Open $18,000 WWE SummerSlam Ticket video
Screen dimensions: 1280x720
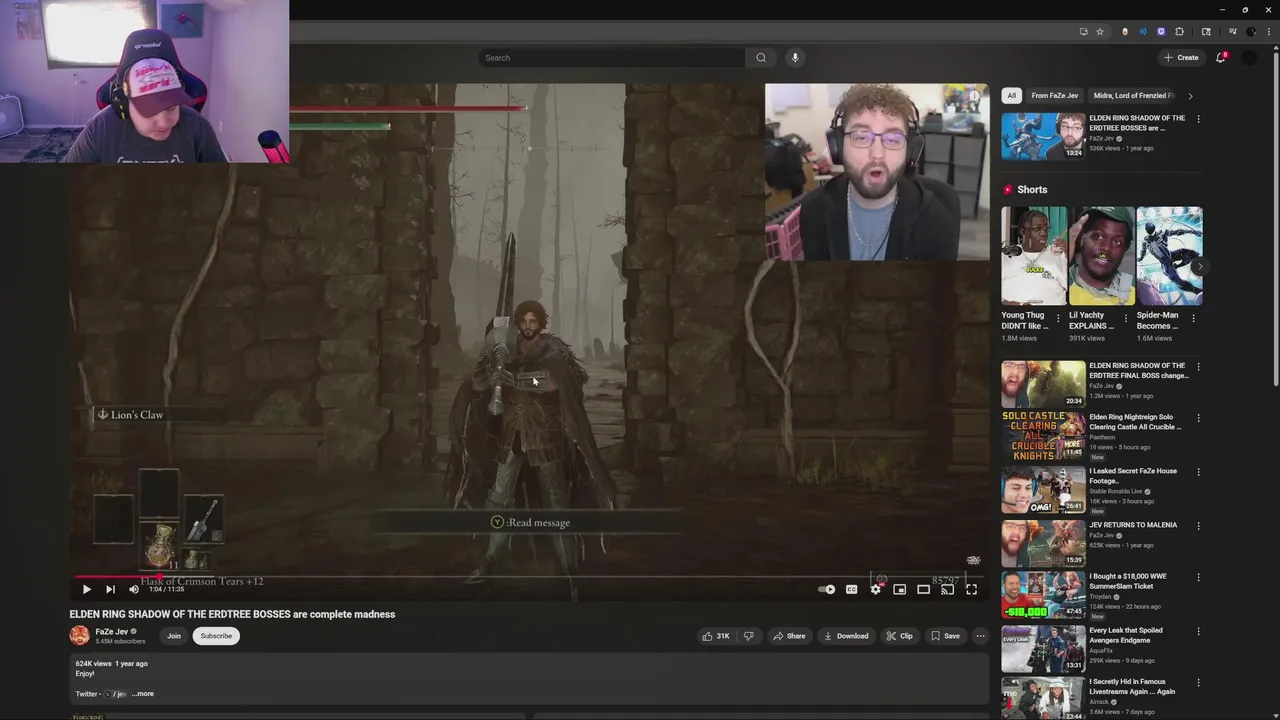coord(1043,595)
